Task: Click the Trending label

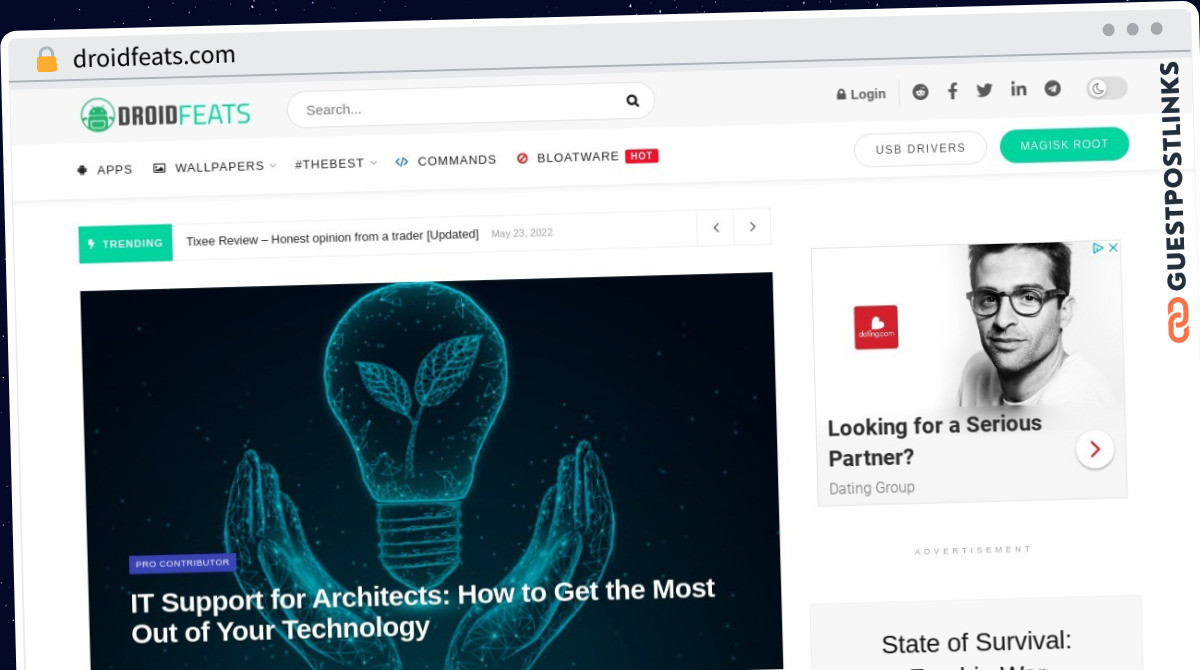Action: [x=126, y=243]
